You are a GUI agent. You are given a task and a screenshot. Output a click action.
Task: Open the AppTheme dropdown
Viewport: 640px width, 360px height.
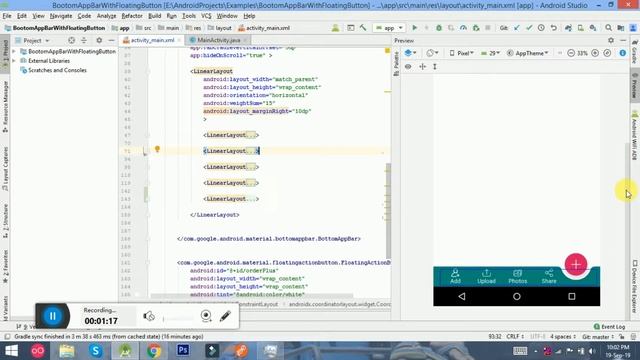(x=528, y=53)
